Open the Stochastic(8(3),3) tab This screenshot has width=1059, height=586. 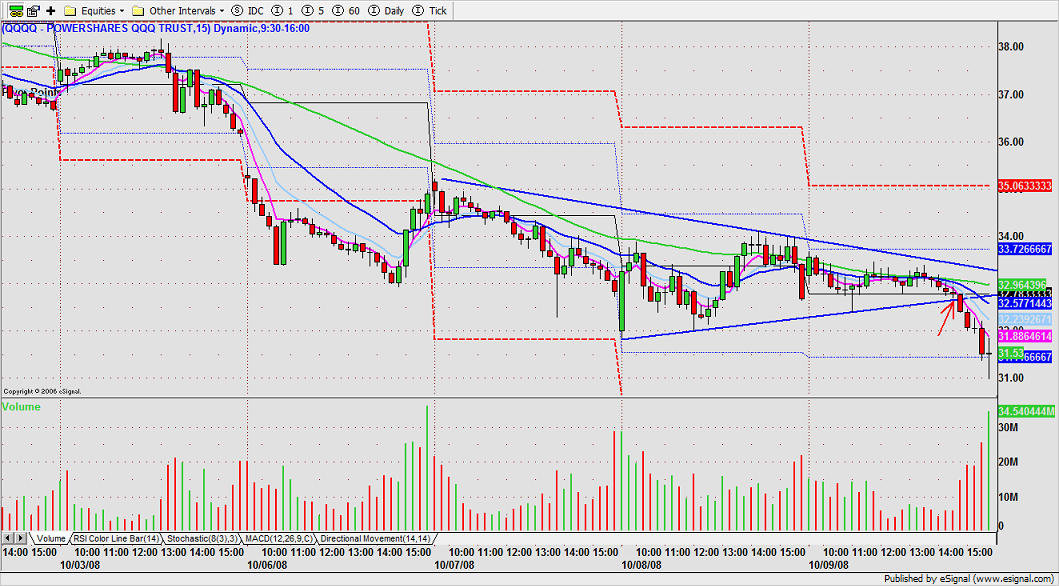pos(203,539)
